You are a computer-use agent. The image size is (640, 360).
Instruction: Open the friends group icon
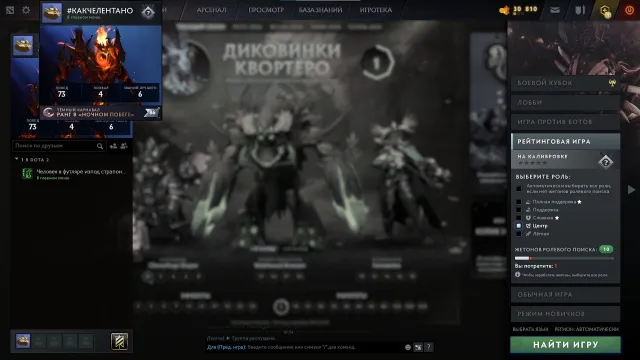[x=124, y=146]
